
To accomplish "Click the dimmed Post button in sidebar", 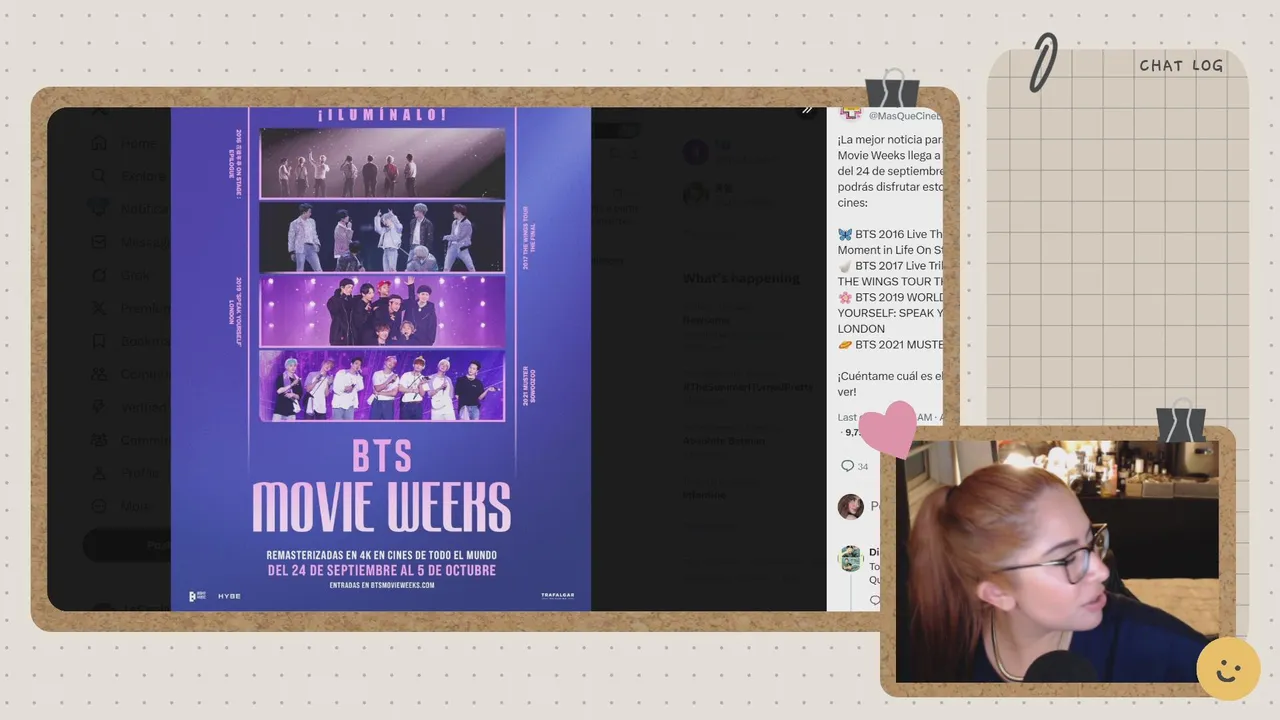I will (x=128, y=545).
